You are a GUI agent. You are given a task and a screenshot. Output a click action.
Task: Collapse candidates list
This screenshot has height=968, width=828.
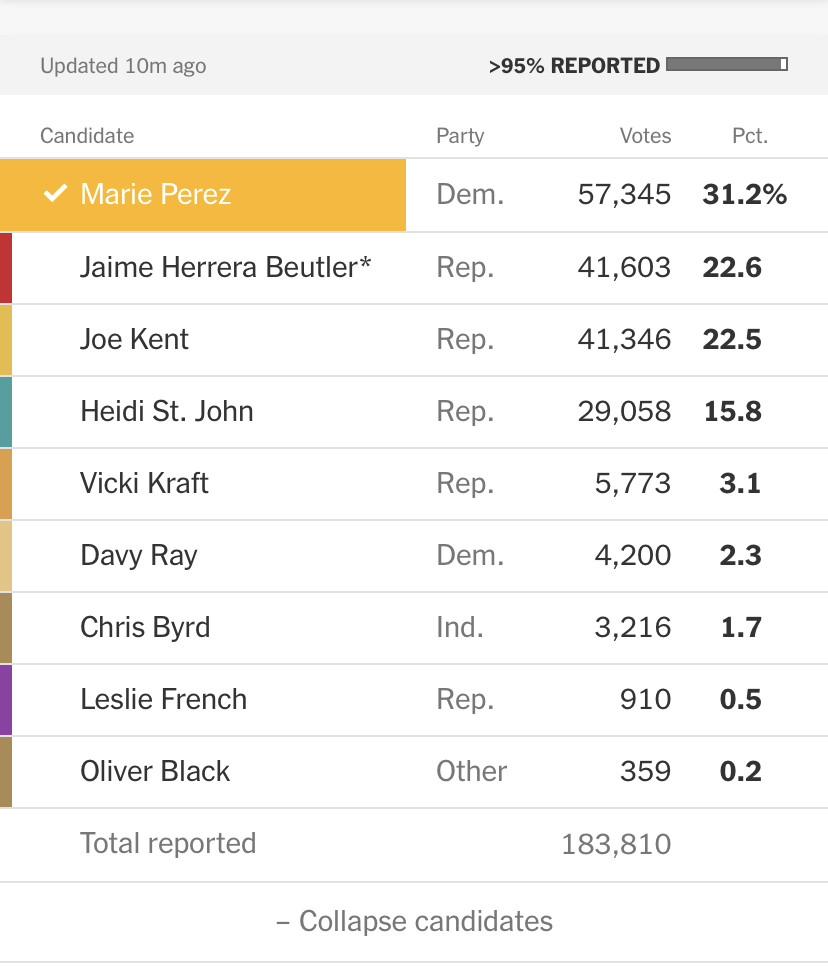[x=414, y=921]
